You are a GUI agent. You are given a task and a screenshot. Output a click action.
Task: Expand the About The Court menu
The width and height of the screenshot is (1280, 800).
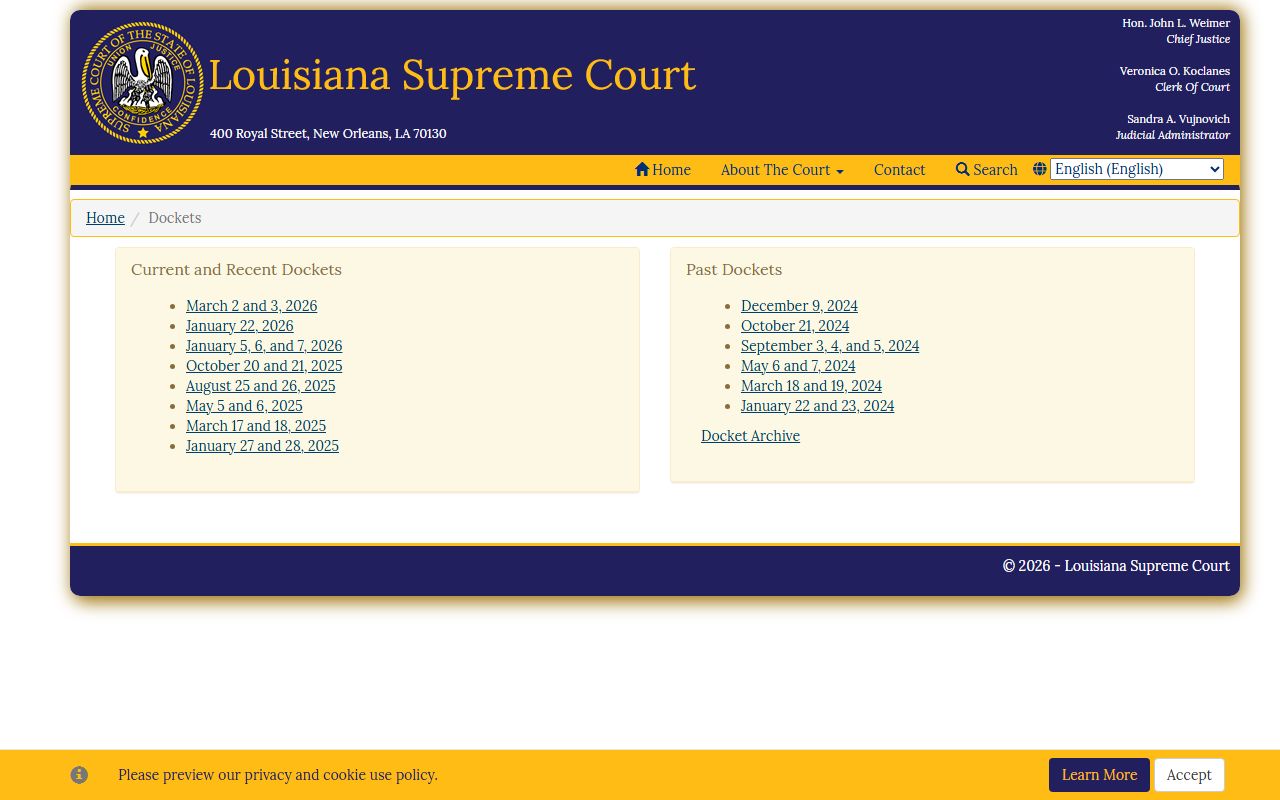[782, 170]
